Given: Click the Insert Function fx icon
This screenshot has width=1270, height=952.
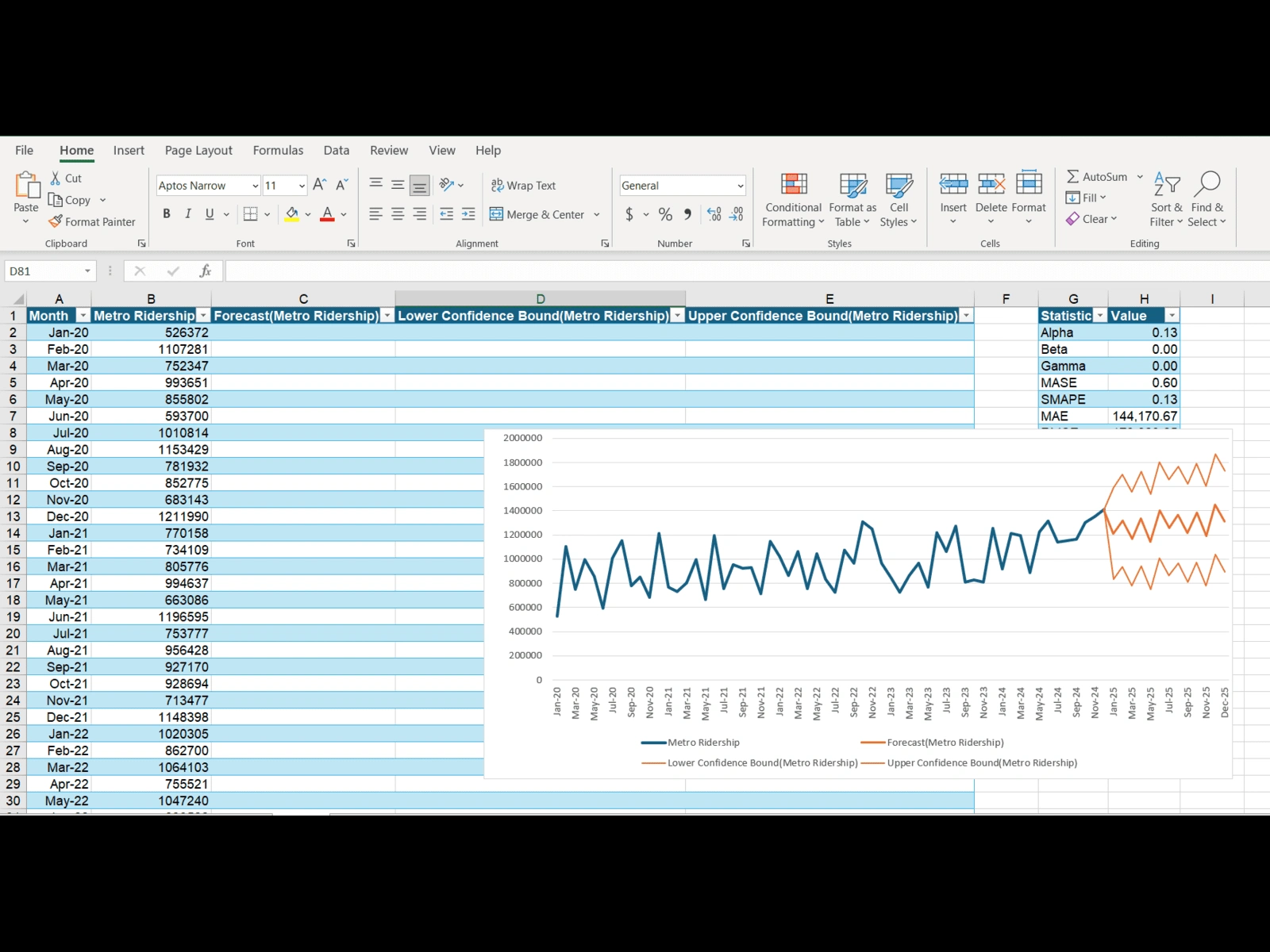Looking at the screenshot, I should click(206, 271).
